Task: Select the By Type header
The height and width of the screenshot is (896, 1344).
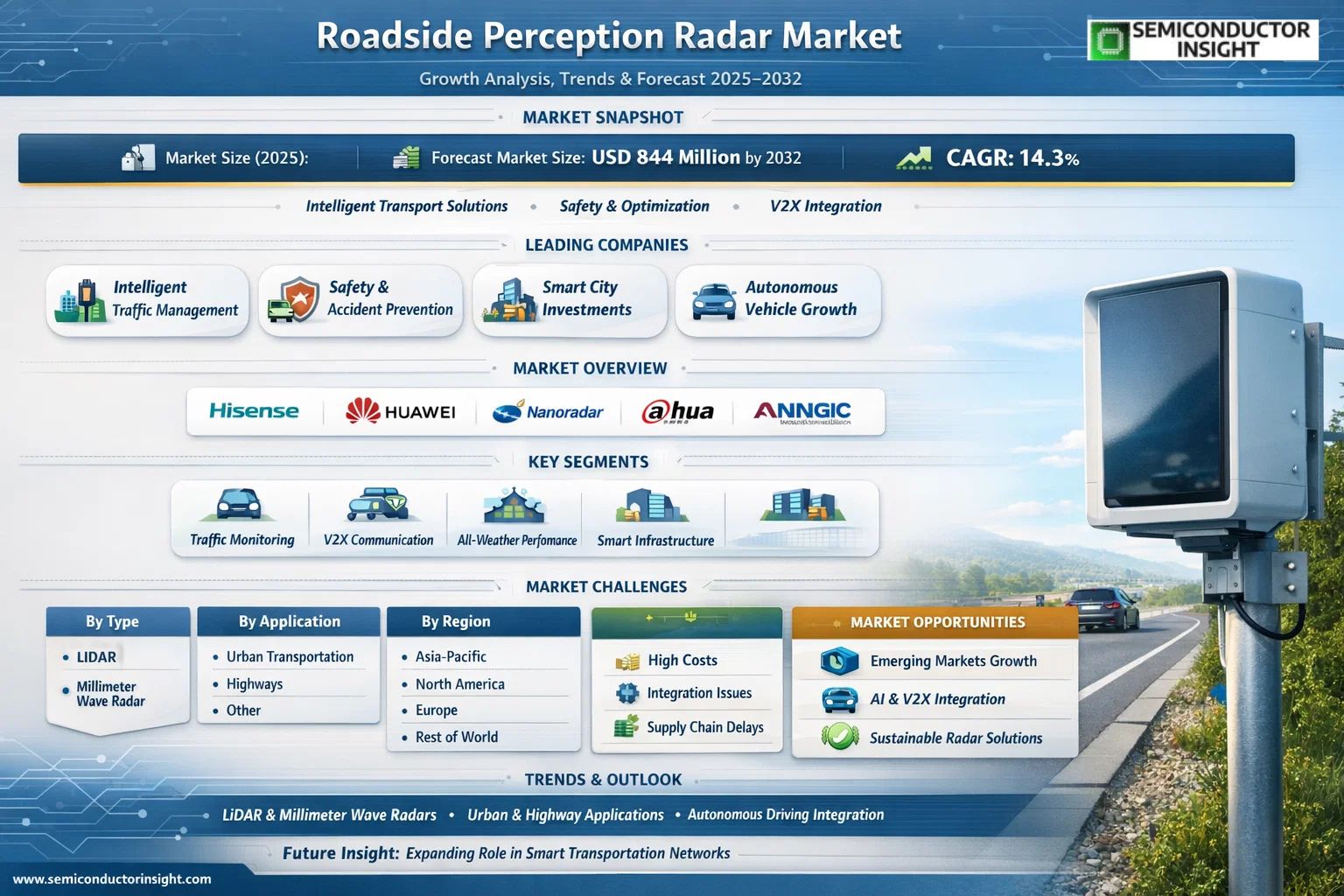Action: click(x=118, y=621)
